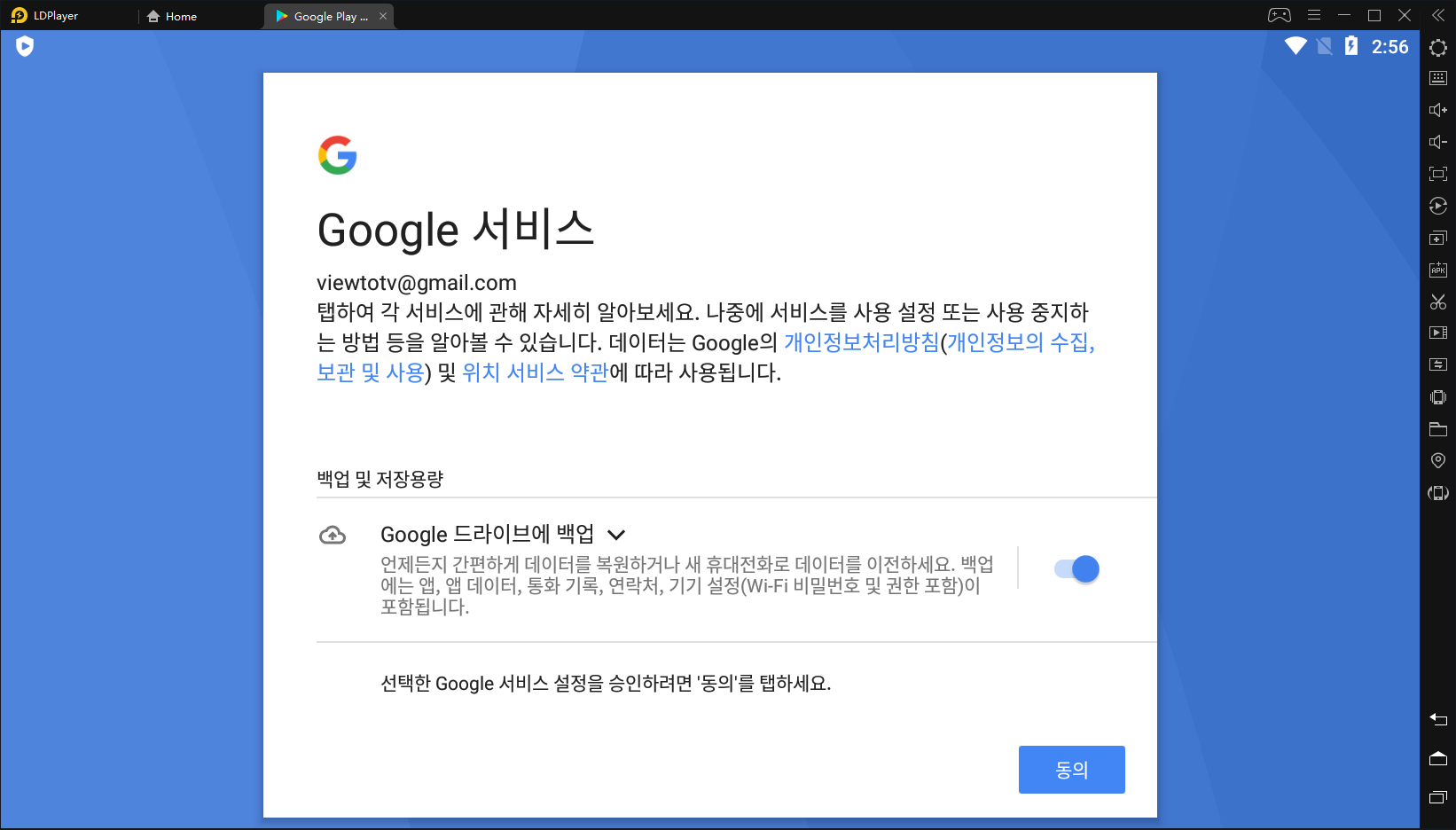The image size is (1456, 830).
Task: Click the shield icon at top left
Action: (x=25, y=46)
